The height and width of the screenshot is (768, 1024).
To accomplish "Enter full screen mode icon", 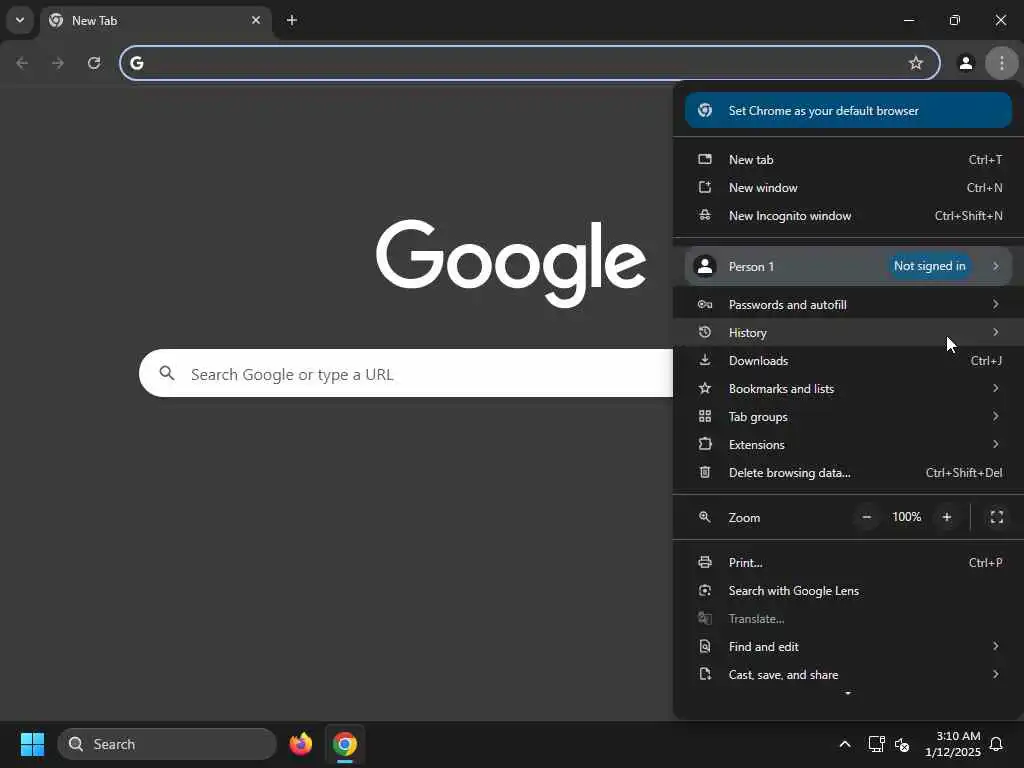I will (997, 517).
